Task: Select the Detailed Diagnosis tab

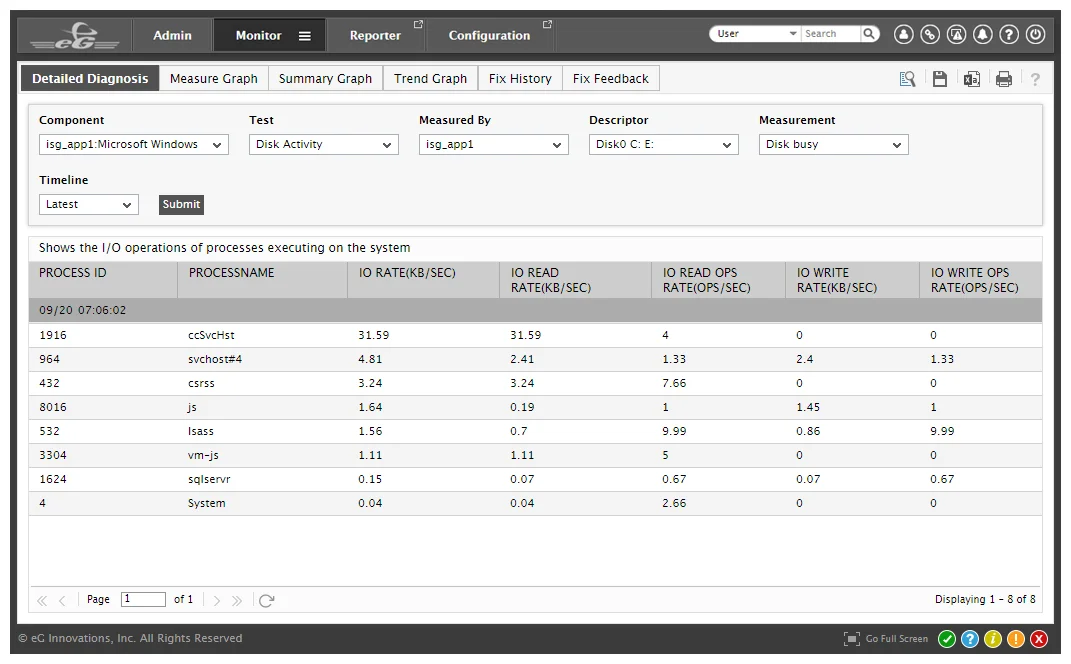Action: [x=90, y=79]
